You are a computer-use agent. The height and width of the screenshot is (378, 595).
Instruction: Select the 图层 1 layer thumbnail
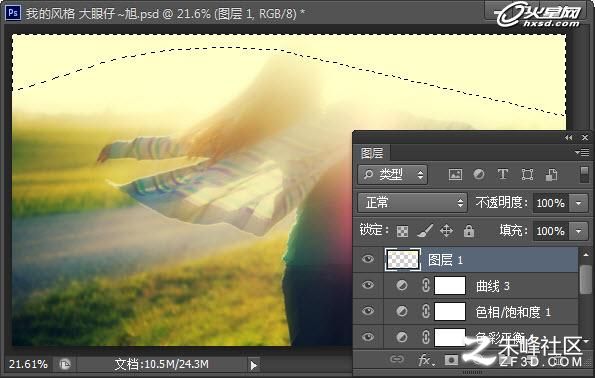(x=403, y=260)
